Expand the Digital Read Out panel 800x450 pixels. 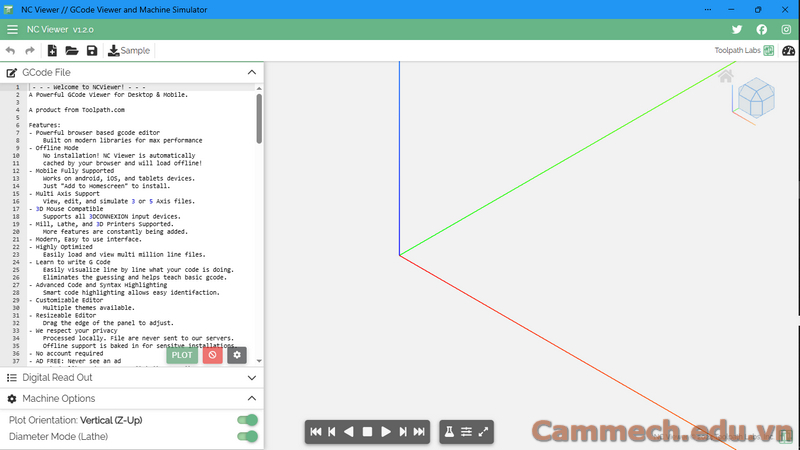252,378
